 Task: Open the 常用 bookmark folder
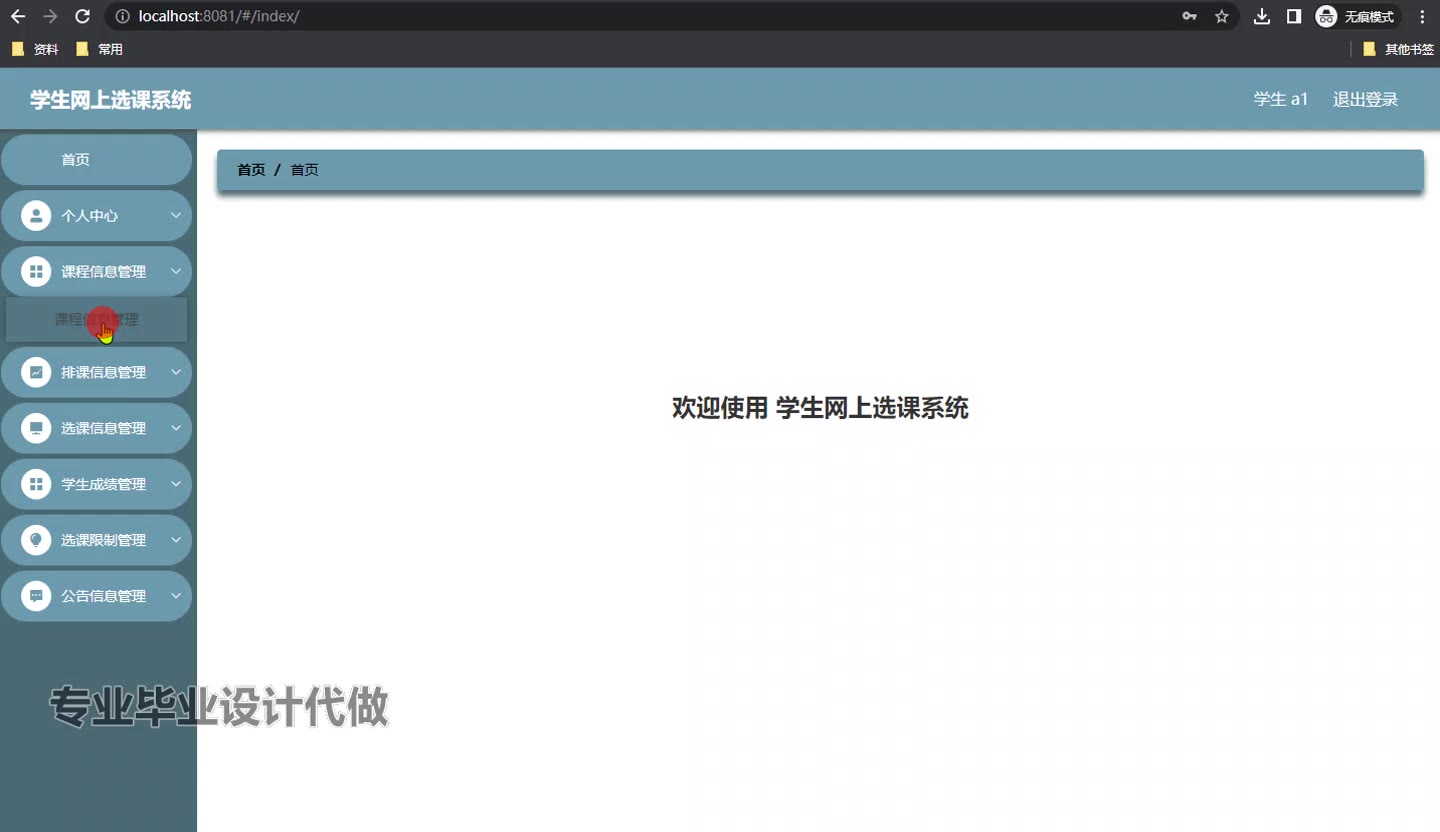tap(99, 49)
